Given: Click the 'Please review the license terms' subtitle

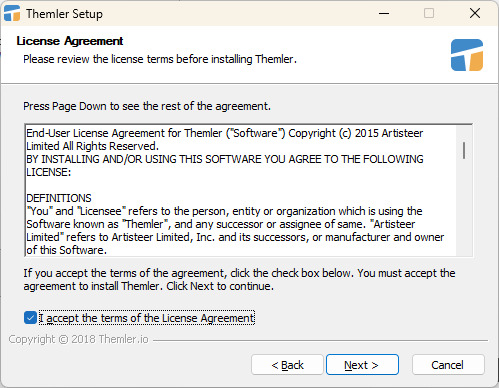Looking at the screenshot, I should point(160,59).
